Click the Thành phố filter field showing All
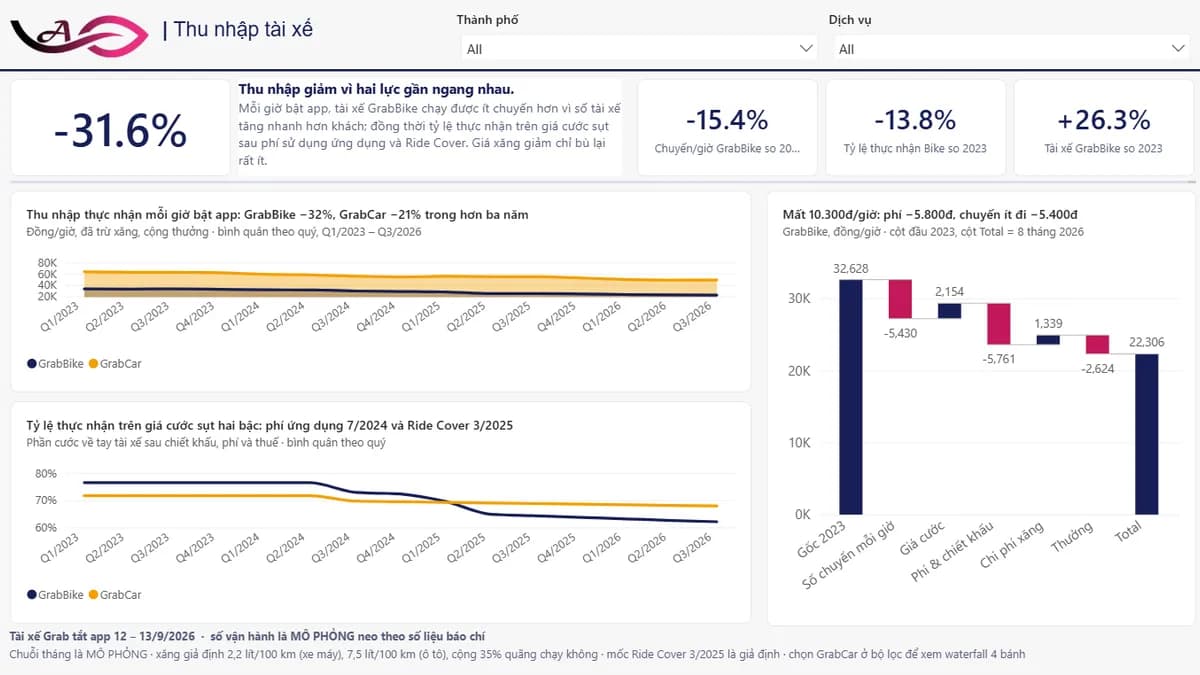 click(x=639, y=48)
